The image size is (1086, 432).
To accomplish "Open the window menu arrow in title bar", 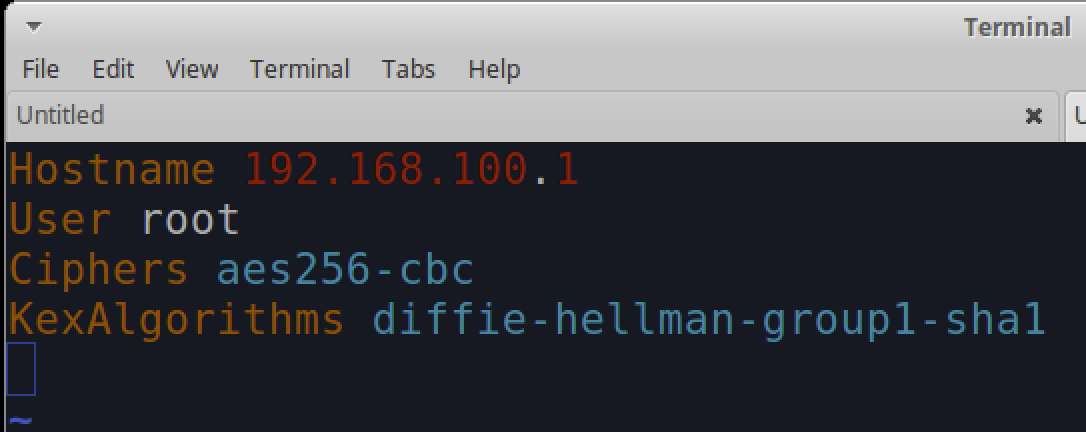I will (34, 26).
